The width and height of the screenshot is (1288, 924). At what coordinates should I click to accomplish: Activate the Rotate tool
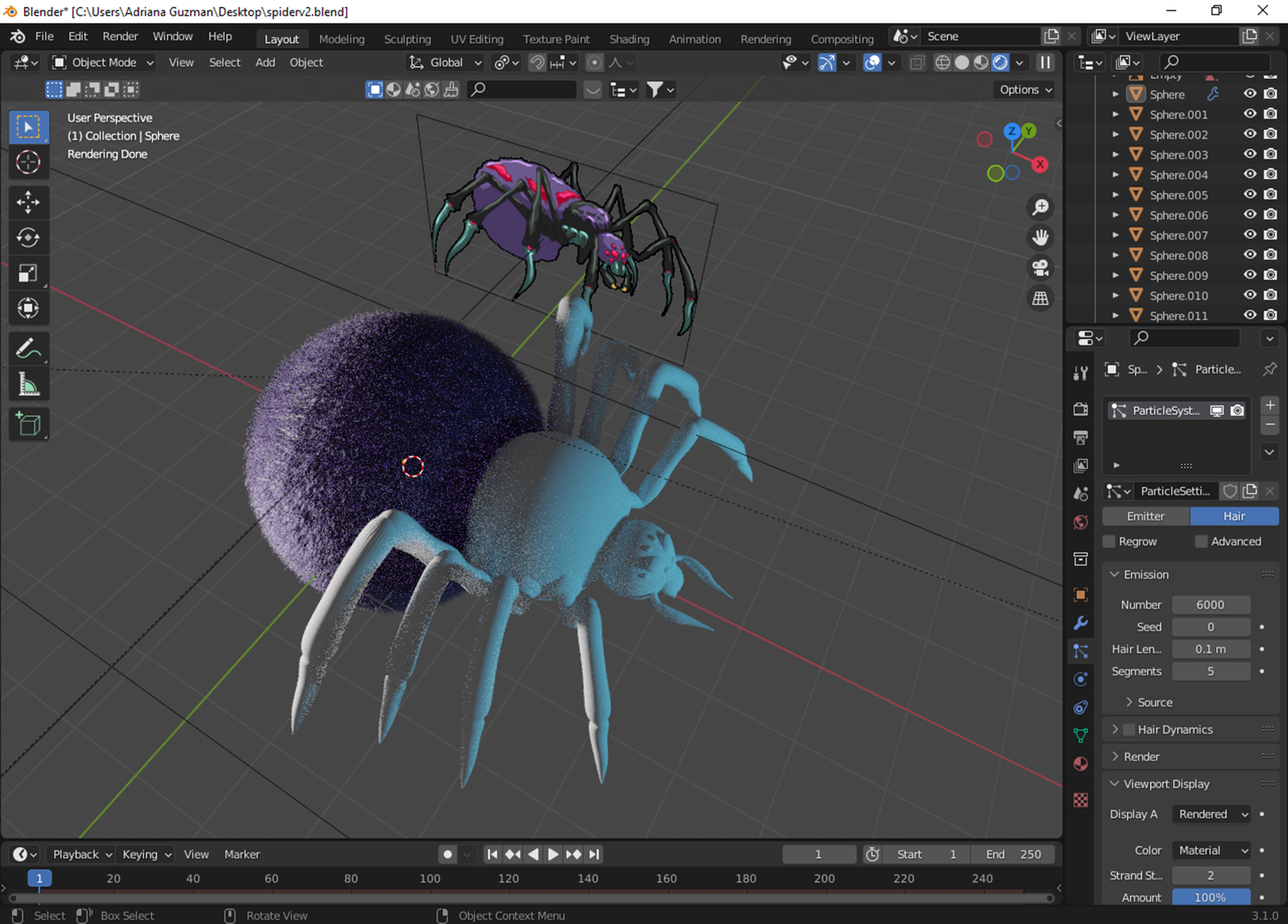(28, 238)
